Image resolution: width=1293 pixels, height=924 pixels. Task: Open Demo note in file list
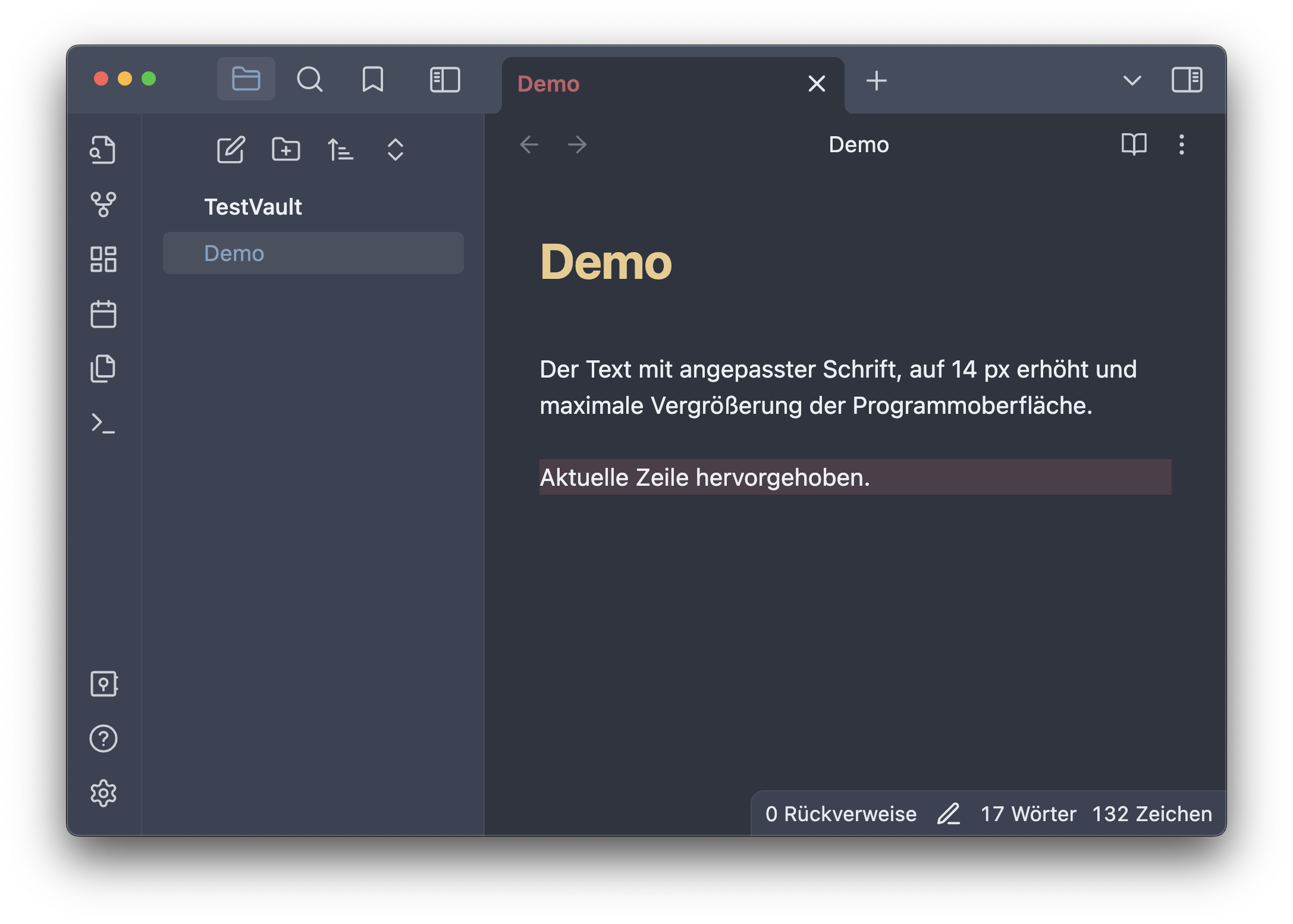tap(313, 253)
